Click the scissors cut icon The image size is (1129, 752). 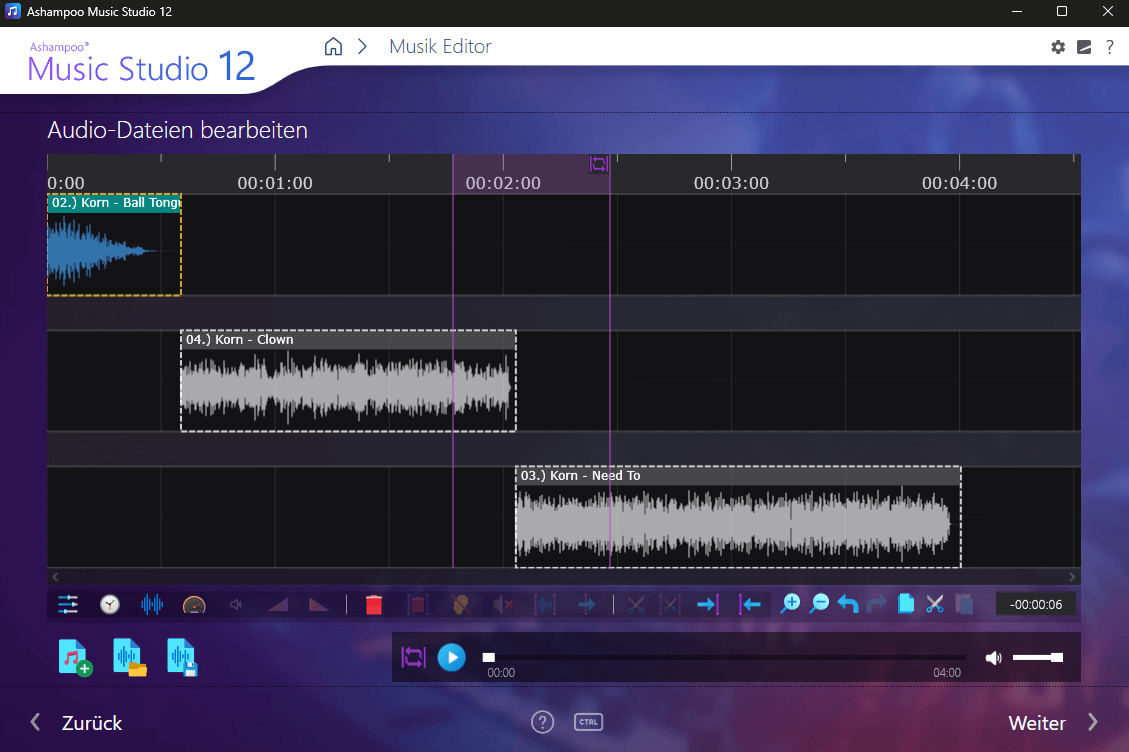coord(935,604)
